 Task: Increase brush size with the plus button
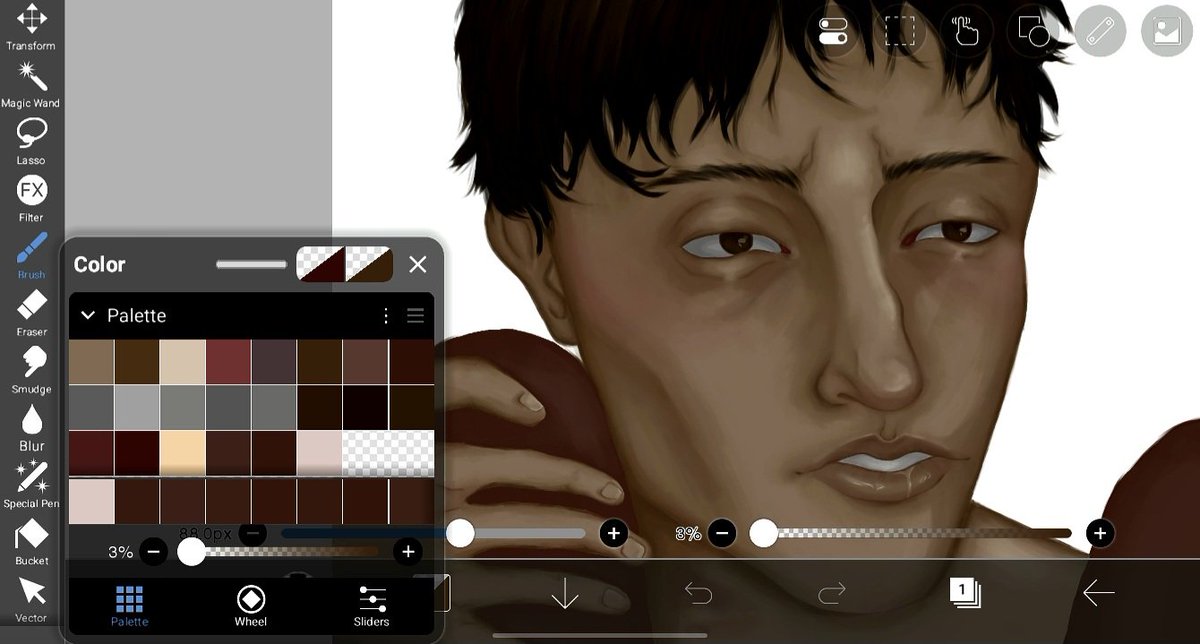(x=614, y=534)
